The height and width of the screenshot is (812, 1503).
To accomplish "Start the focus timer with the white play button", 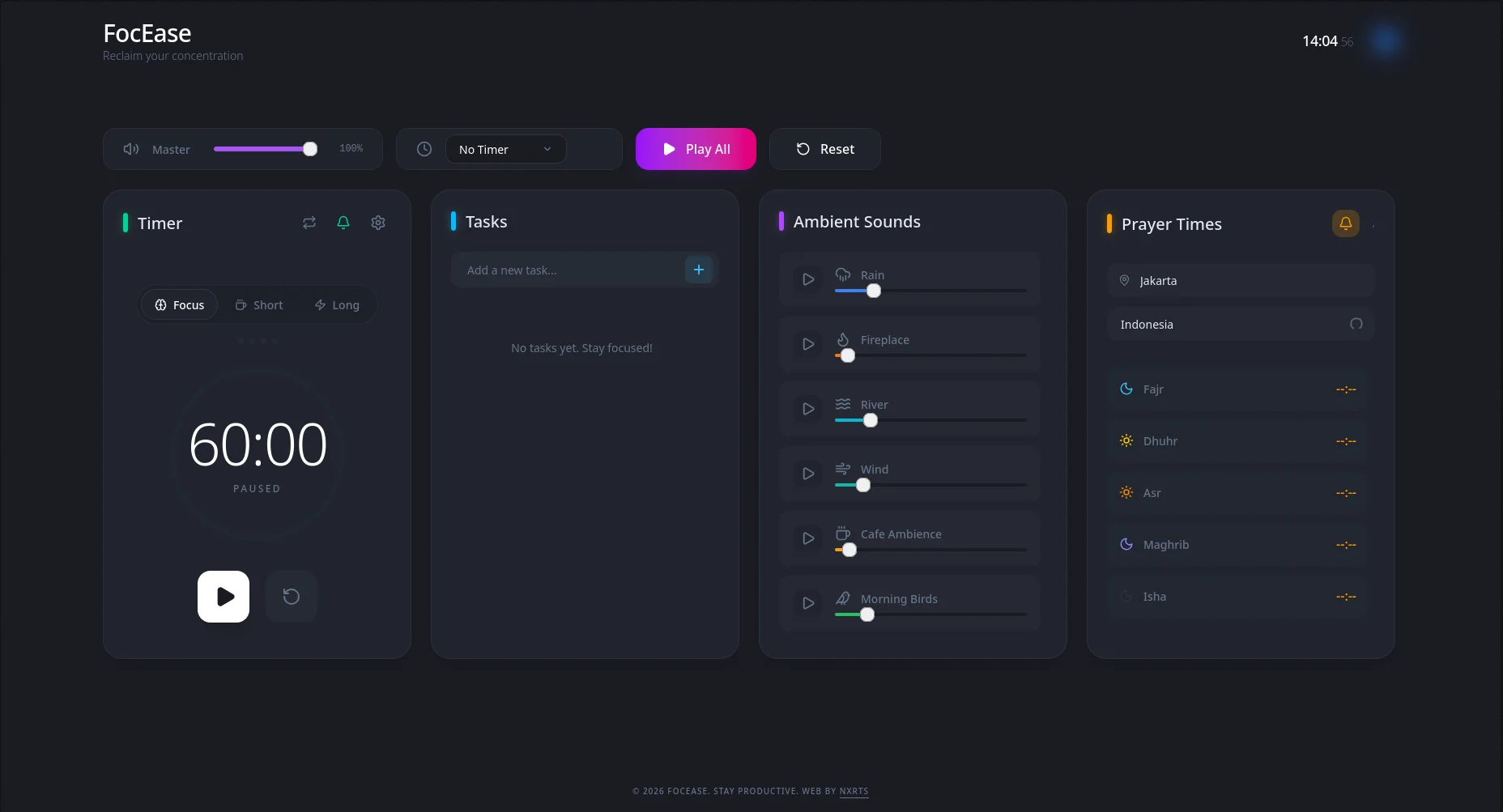I will (x=224, y=597).
